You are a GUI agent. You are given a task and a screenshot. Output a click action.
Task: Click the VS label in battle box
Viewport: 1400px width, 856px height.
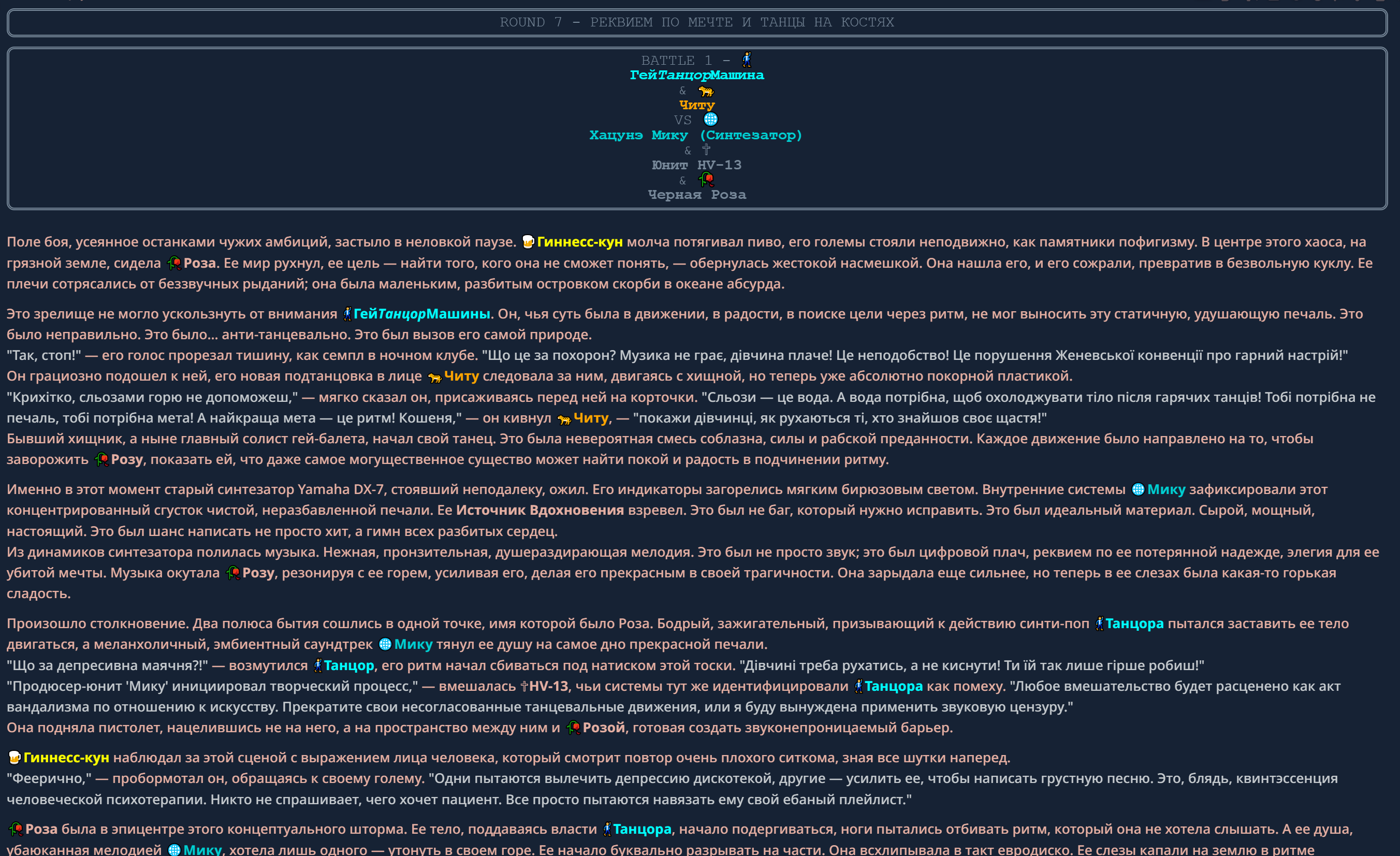tap(682, 120)
